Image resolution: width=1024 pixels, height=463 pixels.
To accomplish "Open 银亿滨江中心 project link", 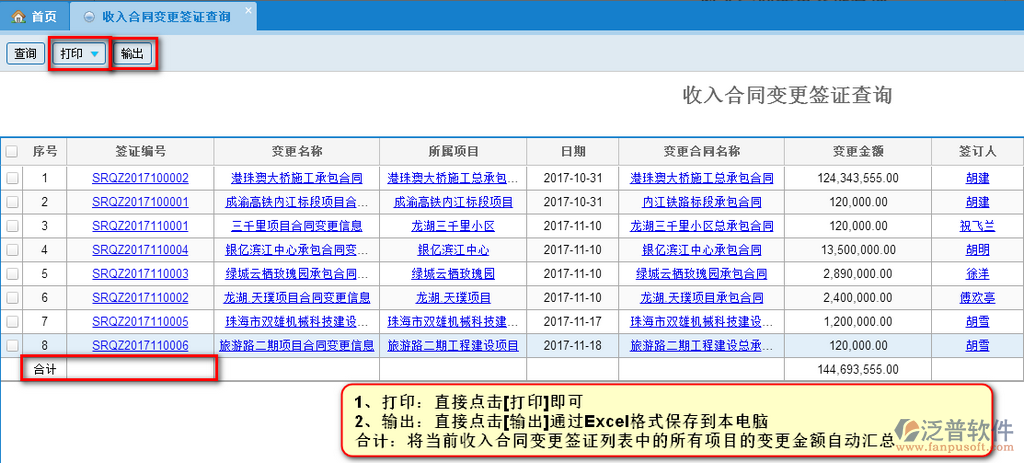I will tap(453, 250).
